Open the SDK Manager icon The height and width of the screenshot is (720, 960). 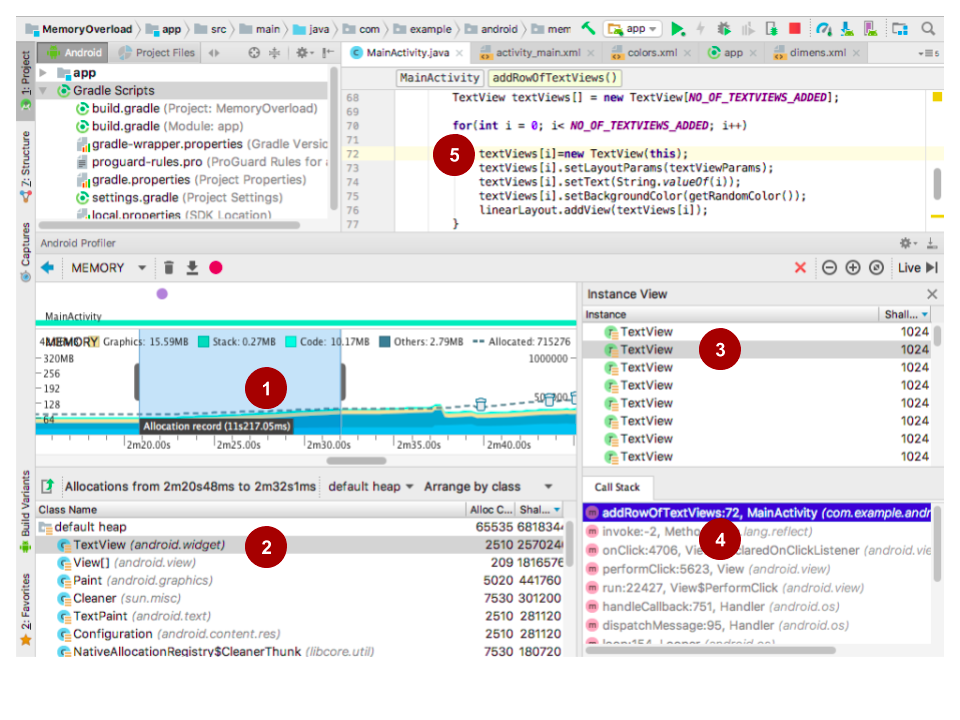pos(847,29)
